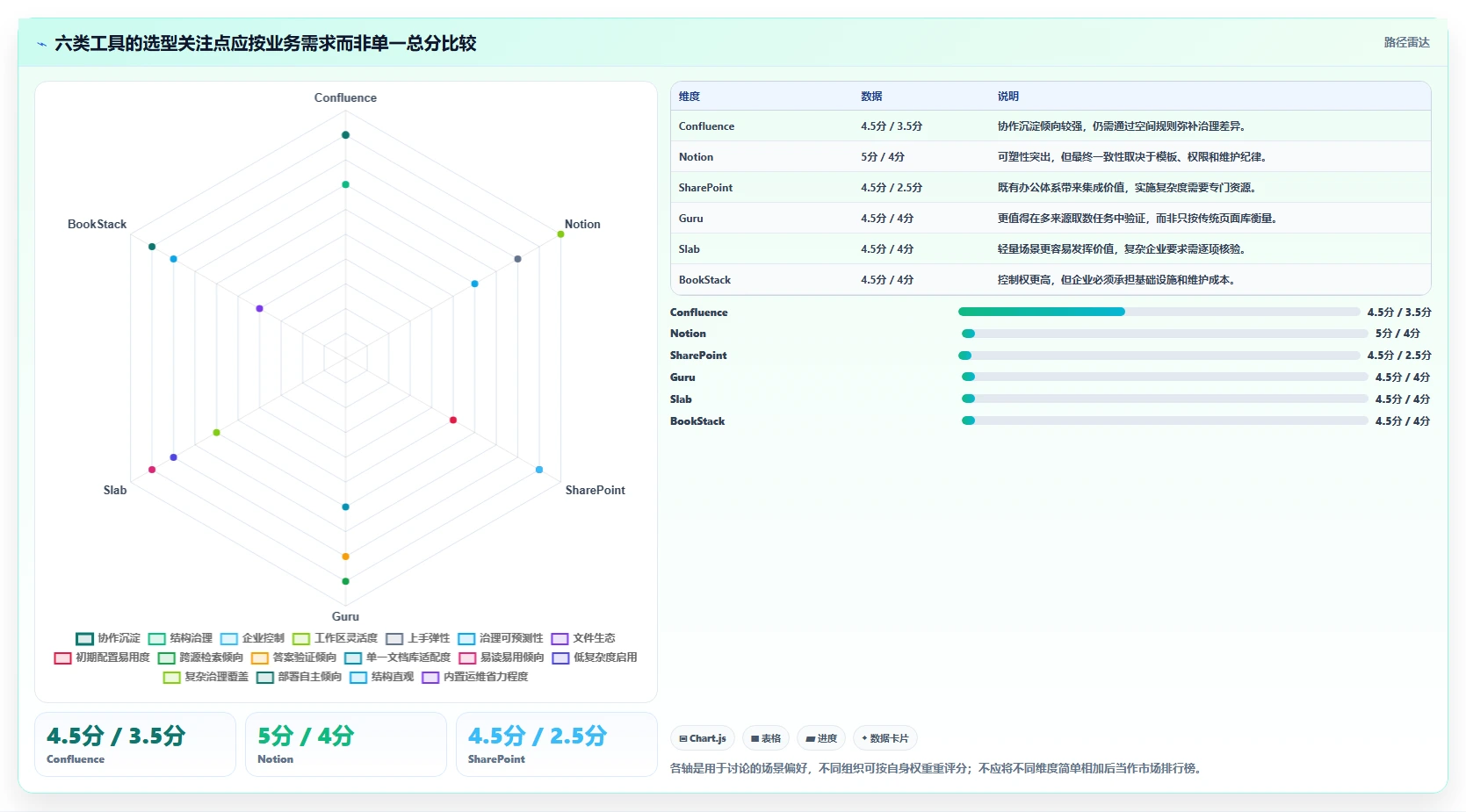Click the Notion axis label on radar
Viewport: 1466px width, 812px height.
click(x=582, y=224)
